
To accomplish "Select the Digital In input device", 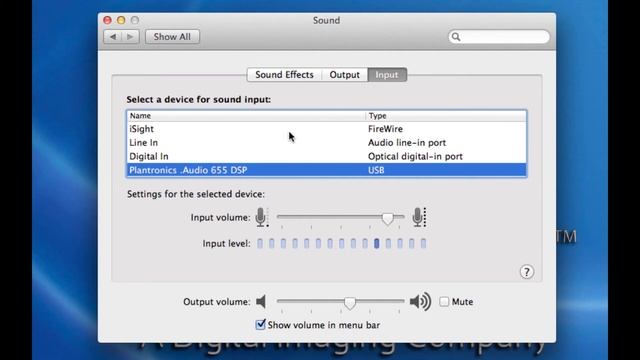I will 327,157.
